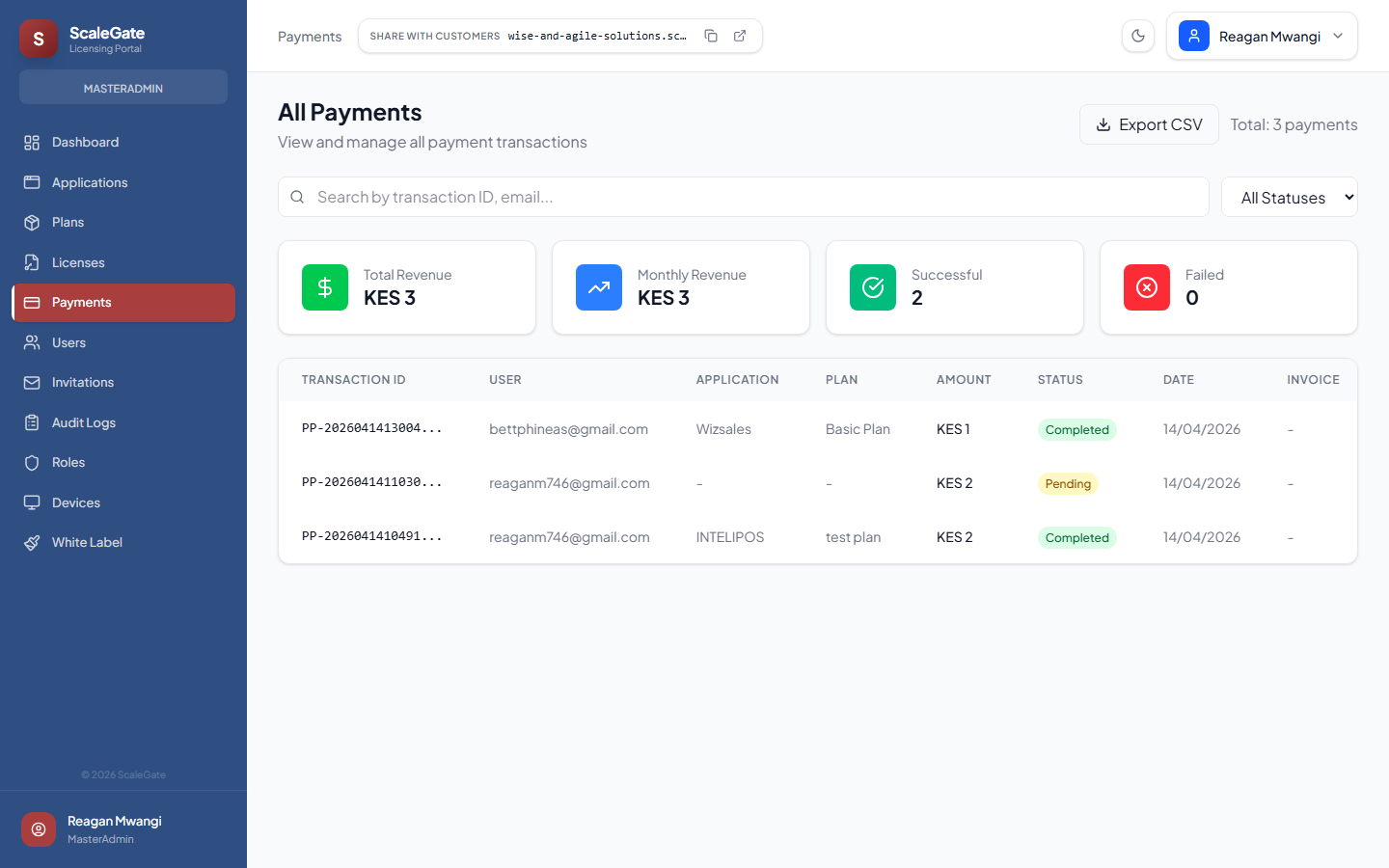Expand the Reagan Mwangi account menu
The width and height of the screenshot is (1389, 868).
tap(1338, 36)
